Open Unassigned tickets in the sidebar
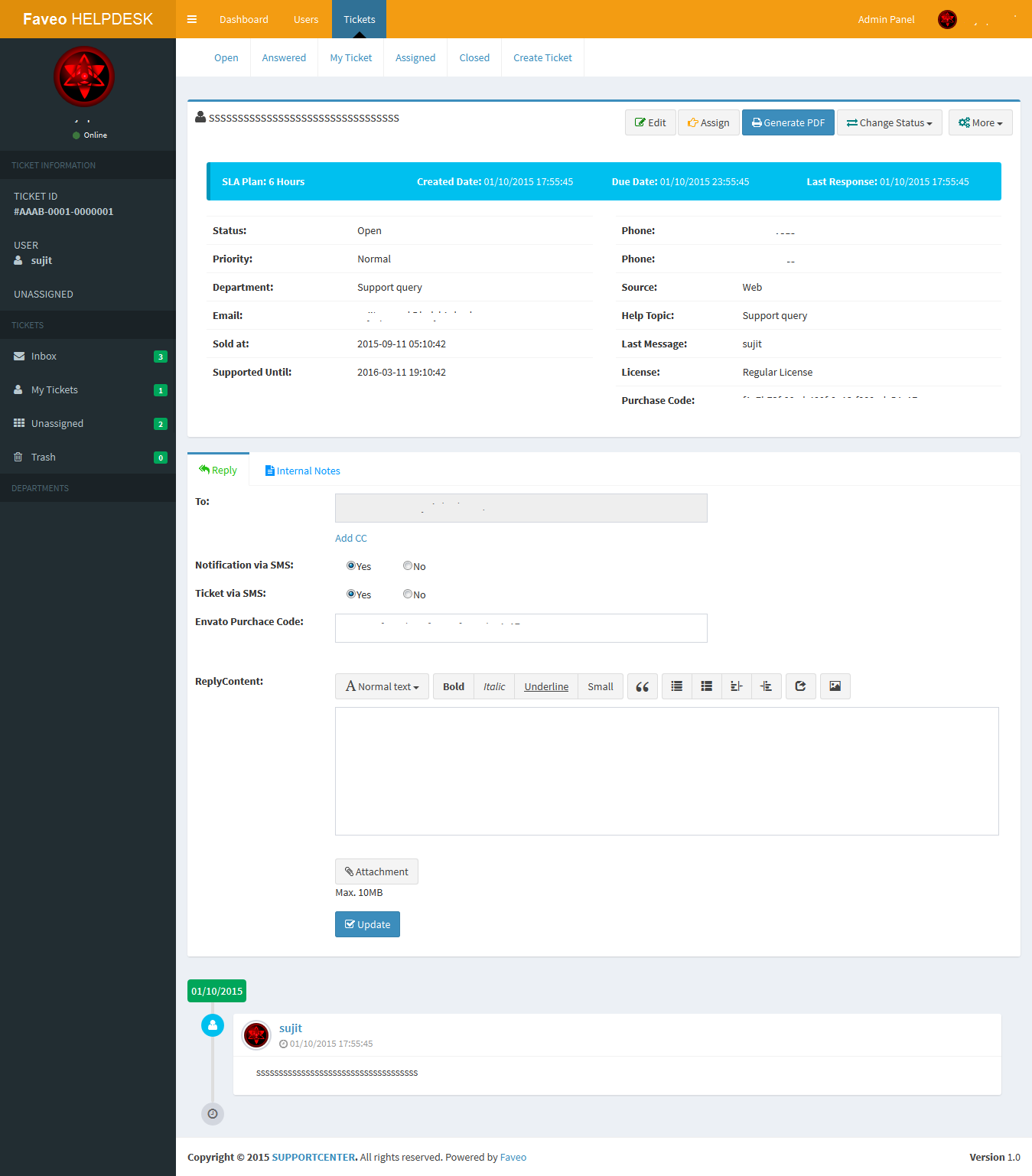 click(x=88, y=423)
